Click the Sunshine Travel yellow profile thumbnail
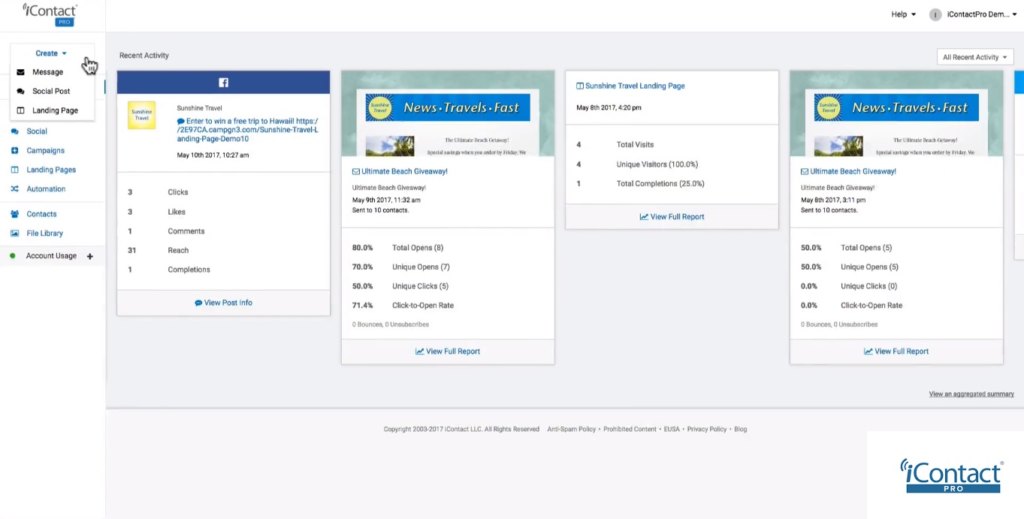The image size is (1024, 519). point(142,115)
